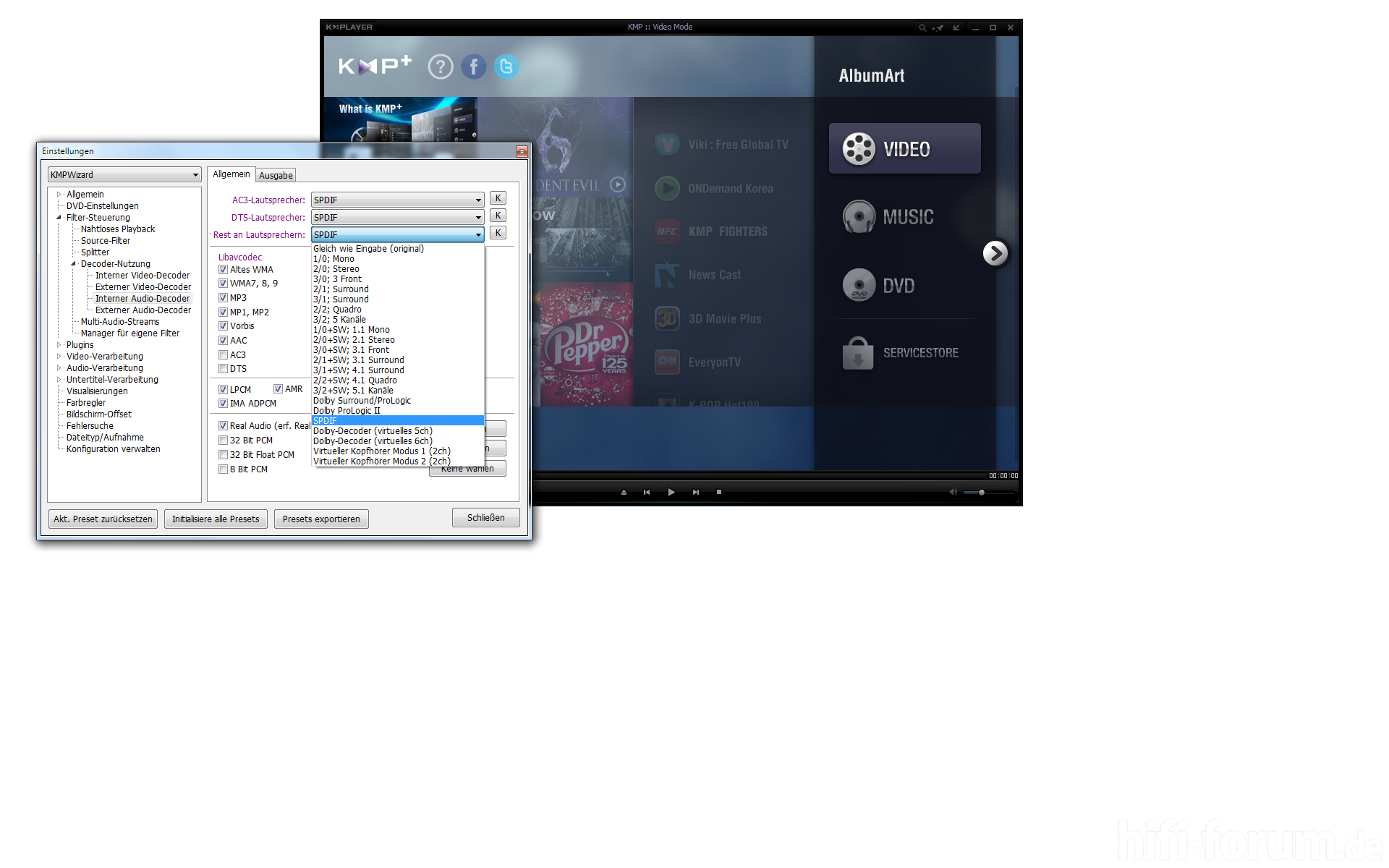
Task: Select Interner Video-Decoder tree item
Action: [x=143, y=275]
